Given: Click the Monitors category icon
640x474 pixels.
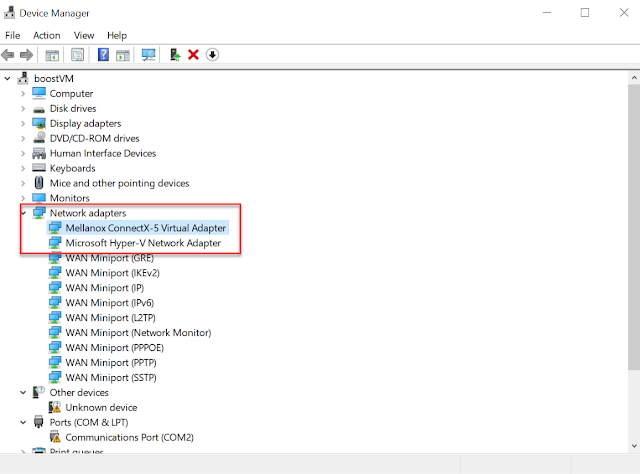Looking at the screenshot, I should [39, 198].
